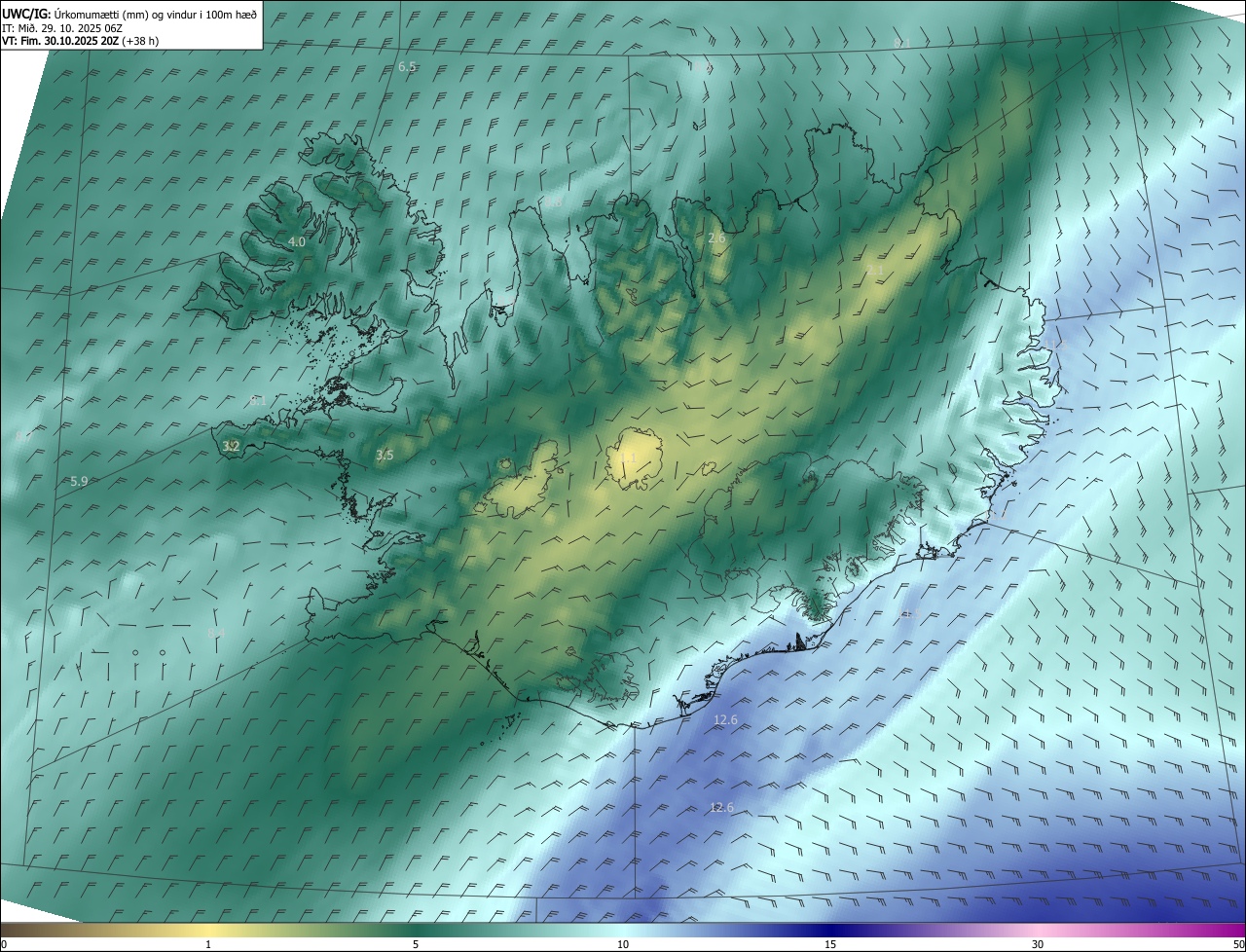Click the '0' tick on the colour scale

(4, 944)
